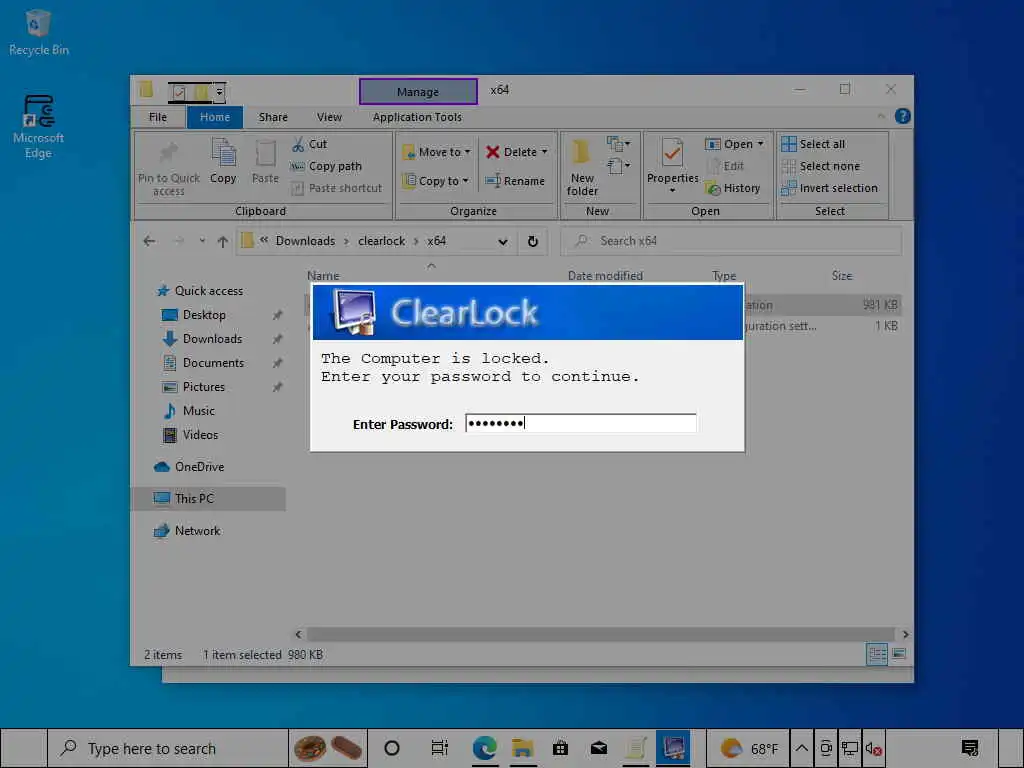The image size is (1024, 768).
Task: Expand the address bar history dropdown
Action: [x=503, y=241]
